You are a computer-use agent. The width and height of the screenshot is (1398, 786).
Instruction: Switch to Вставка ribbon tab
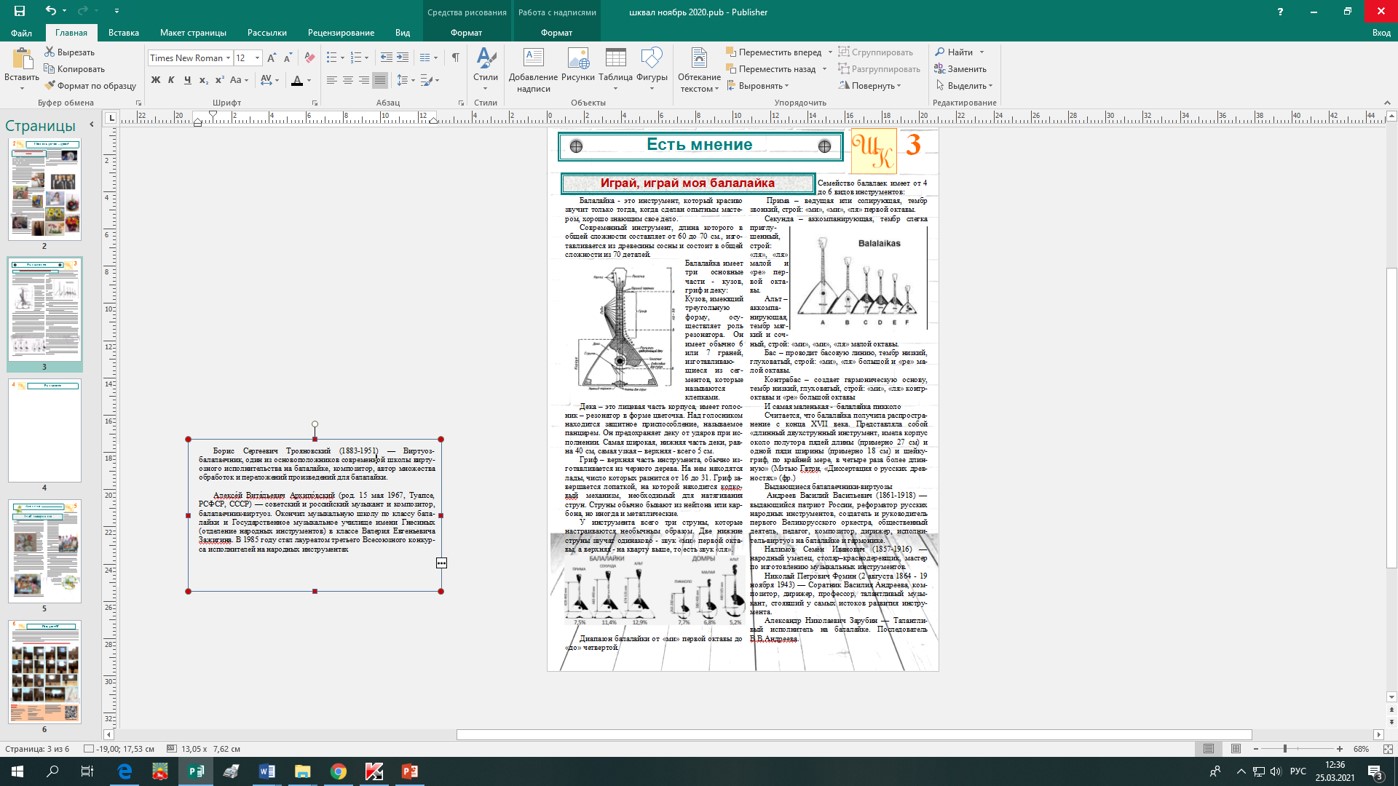coord(123,33)
